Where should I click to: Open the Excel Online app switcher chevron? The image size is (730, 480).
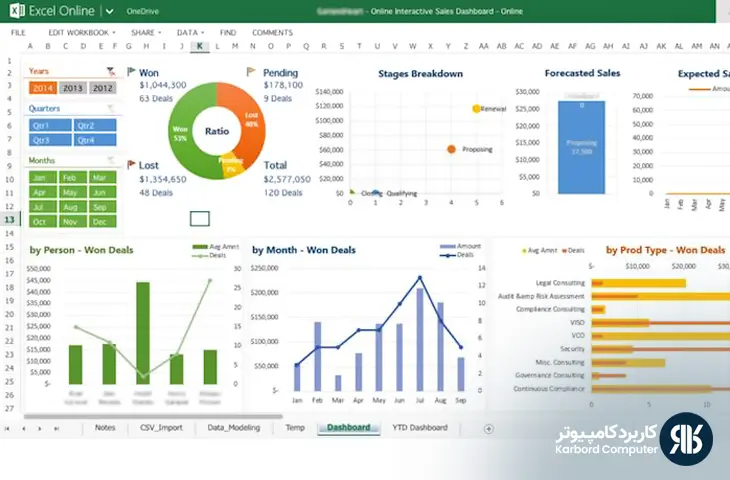109,11
